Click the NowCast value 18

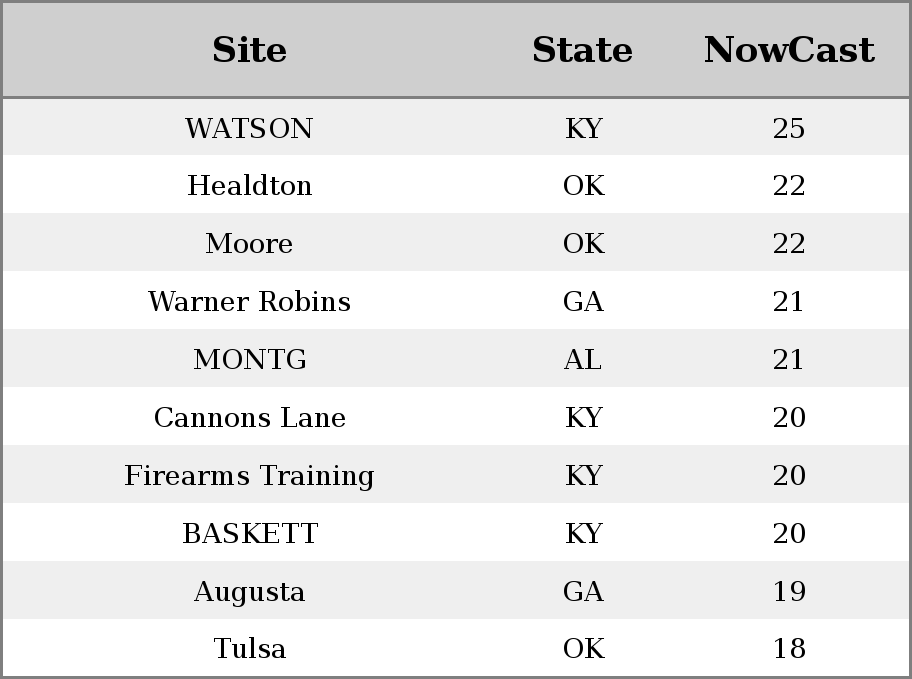[789, 648]
